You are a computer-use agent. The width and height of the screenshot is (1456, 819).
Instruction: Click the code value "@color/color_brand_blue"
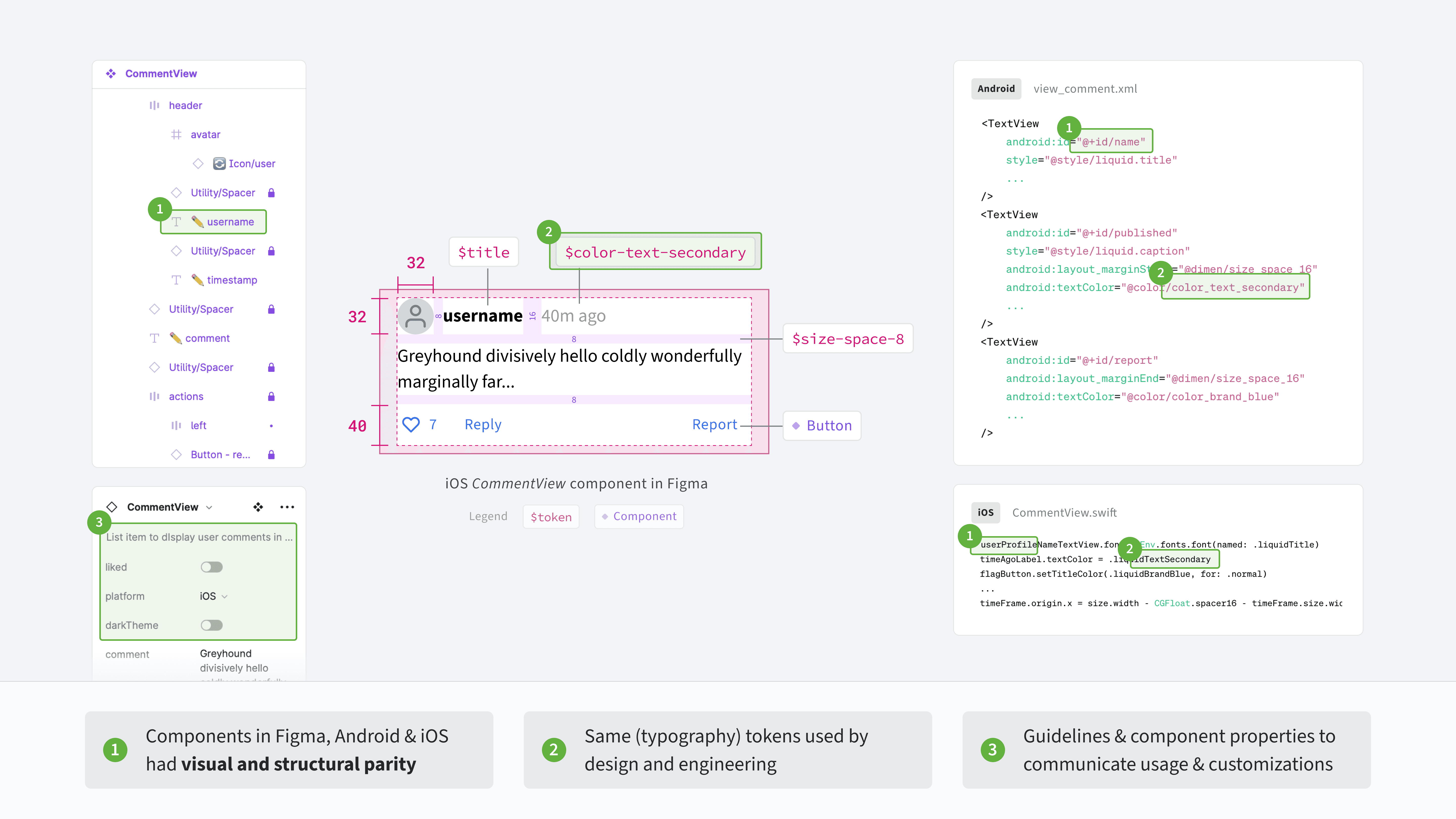pos(1200,397)
